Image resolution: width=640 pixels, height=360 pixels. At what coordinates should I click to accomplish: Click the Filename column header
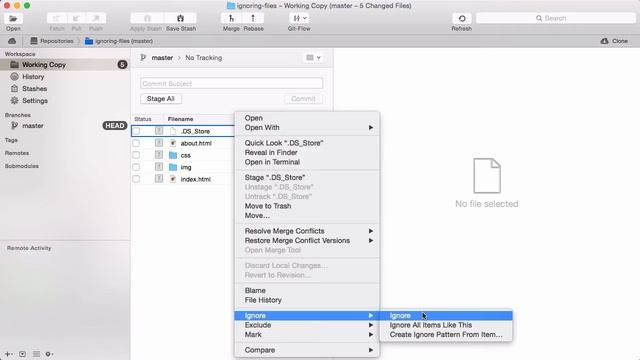tap(180, 119)
